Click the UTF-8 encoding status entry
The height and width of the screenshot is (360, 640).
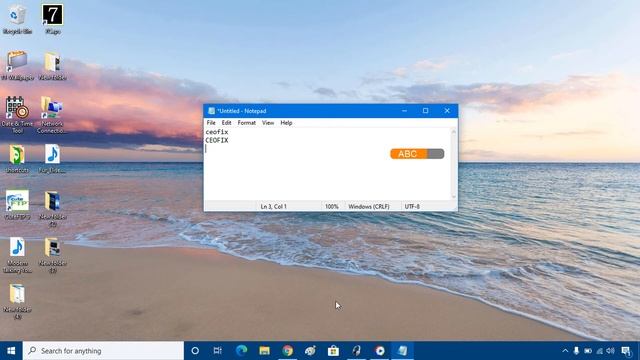coord(412,207)
